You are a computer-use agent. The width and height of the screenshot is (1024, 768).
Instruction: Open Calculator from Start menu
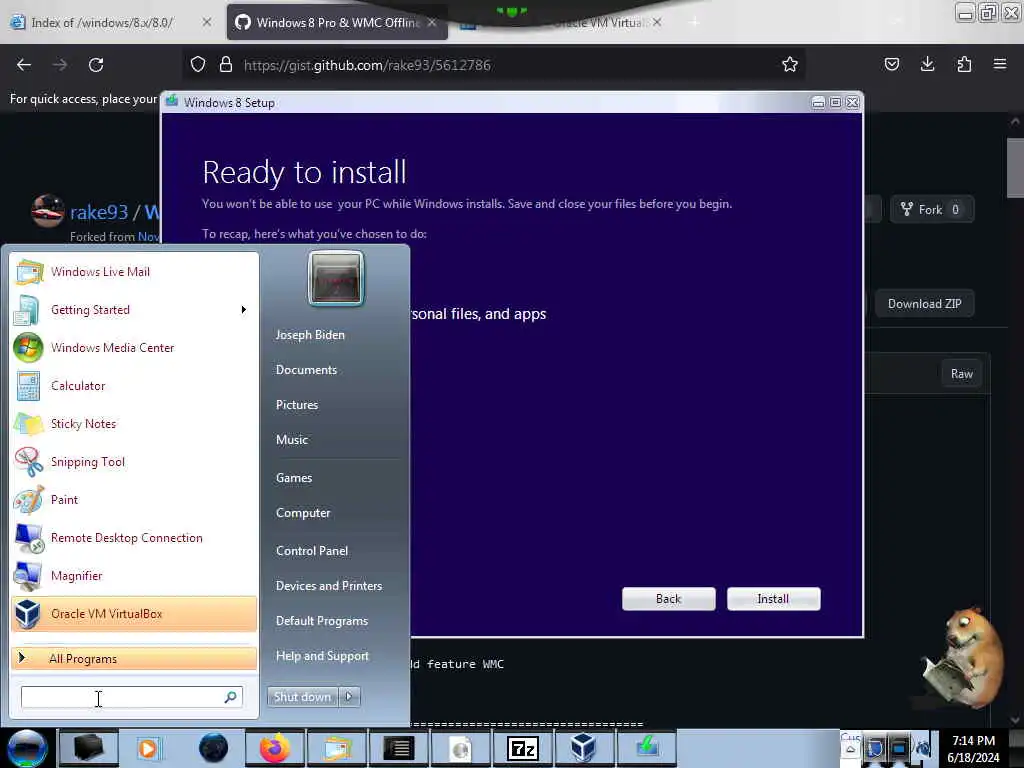(134, 385)
